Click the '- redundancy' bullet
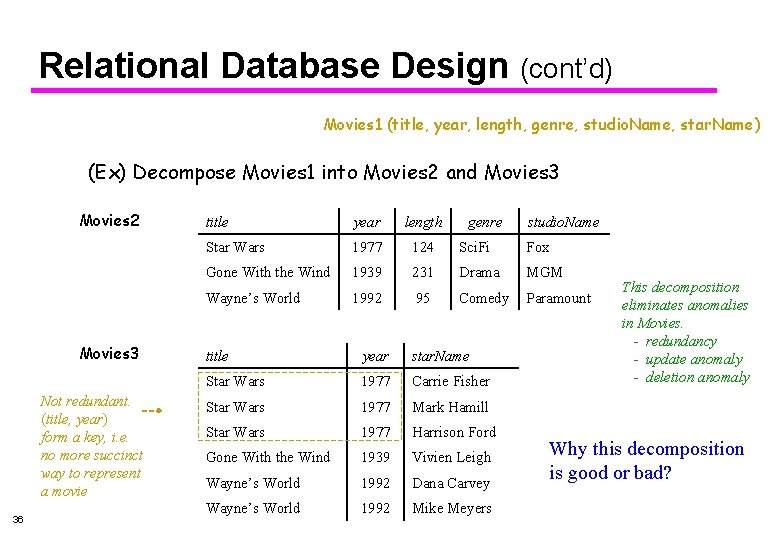 pyautogui.click(x=675, y=341)
